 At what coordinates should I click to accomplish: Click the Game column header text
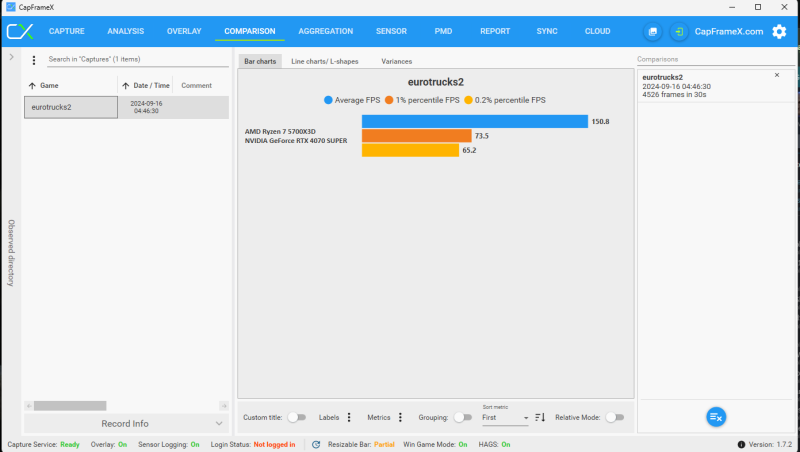click(49, 86)
